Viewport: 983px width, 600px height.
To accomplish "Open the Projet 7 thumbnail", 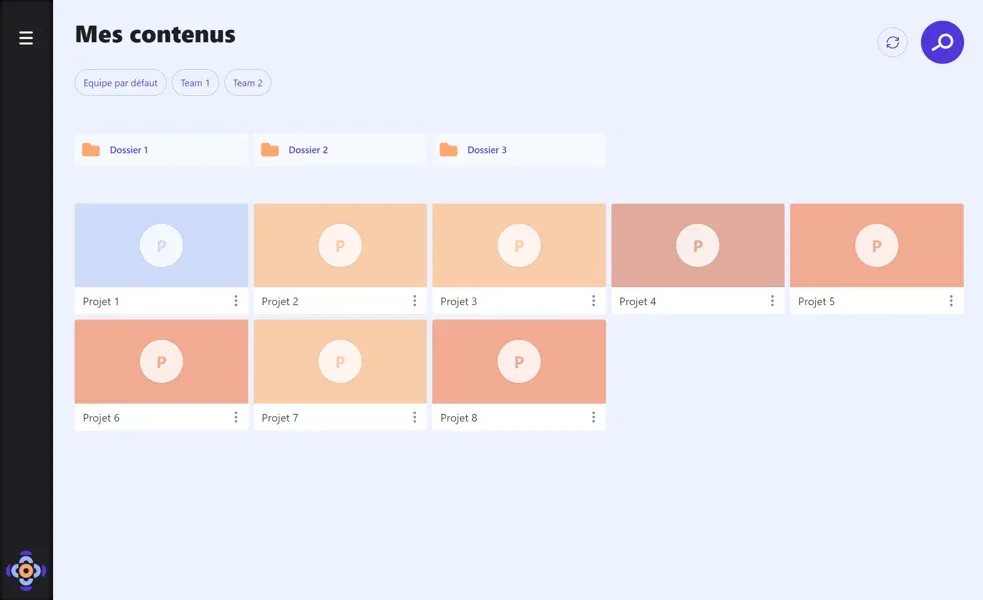I will tap(340, 362).
